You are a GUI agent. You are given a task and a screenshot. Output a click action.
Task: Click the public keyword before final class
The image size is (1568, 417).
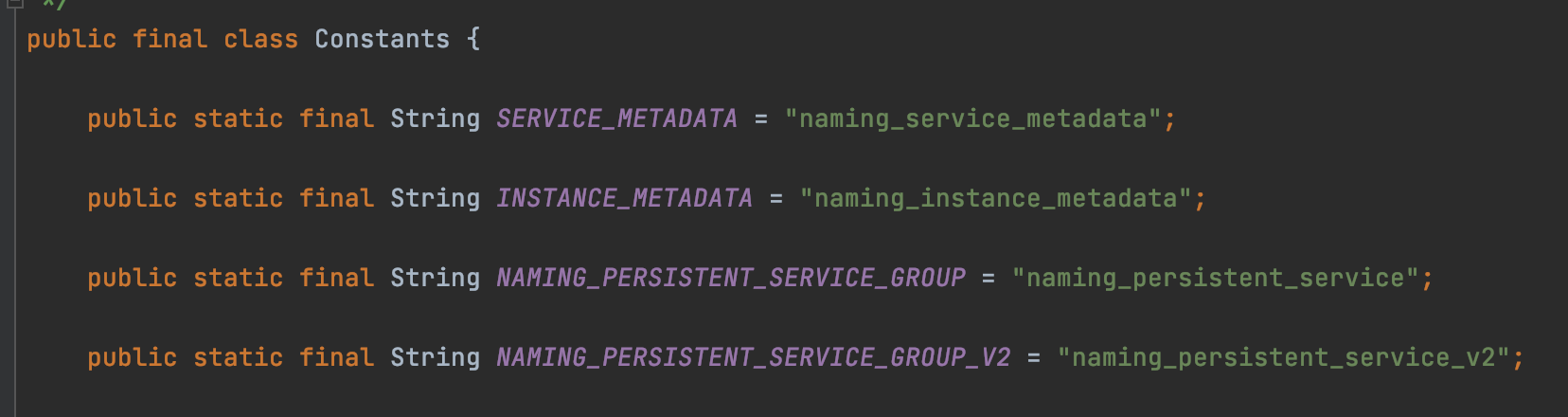pos(71,39)
